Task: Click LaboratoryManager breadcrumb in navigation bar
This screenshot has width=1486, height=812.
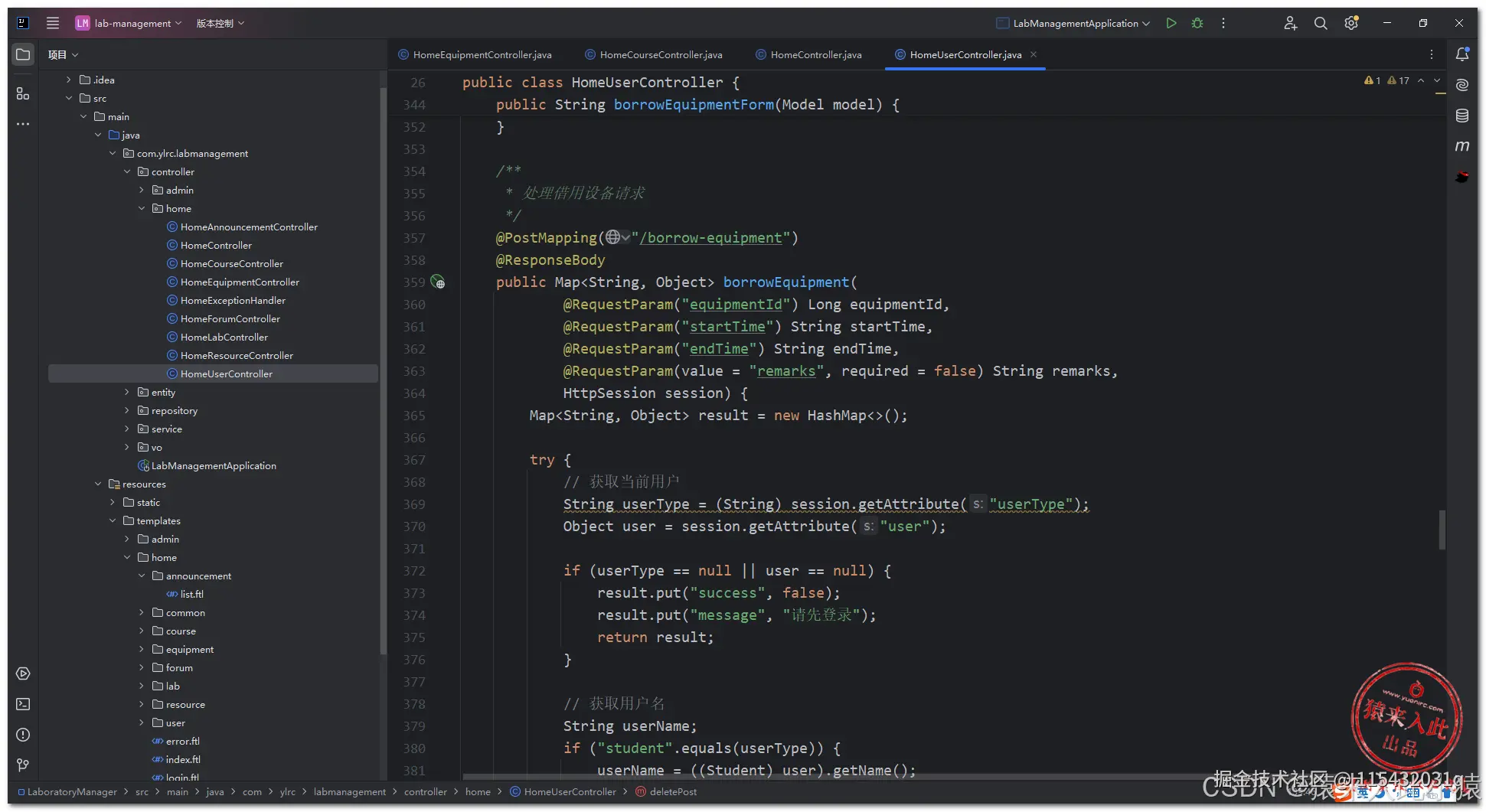Action: point(67,791)
